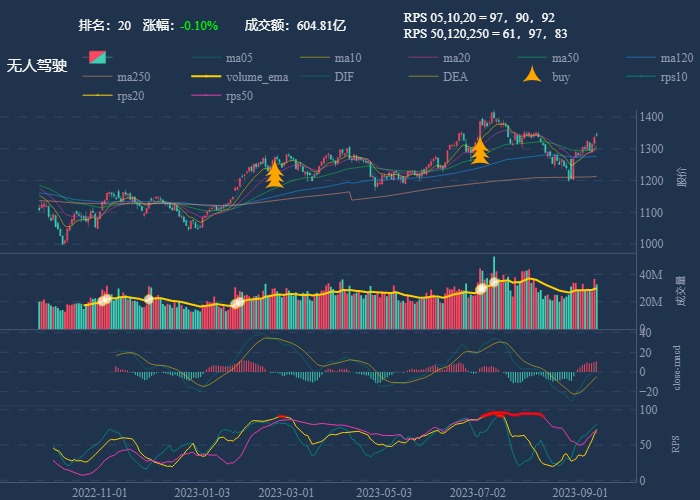Click the buy signal arrows near 2023-07-02
The width and height of the screenshot is (700, 500).
click(480, 150)
